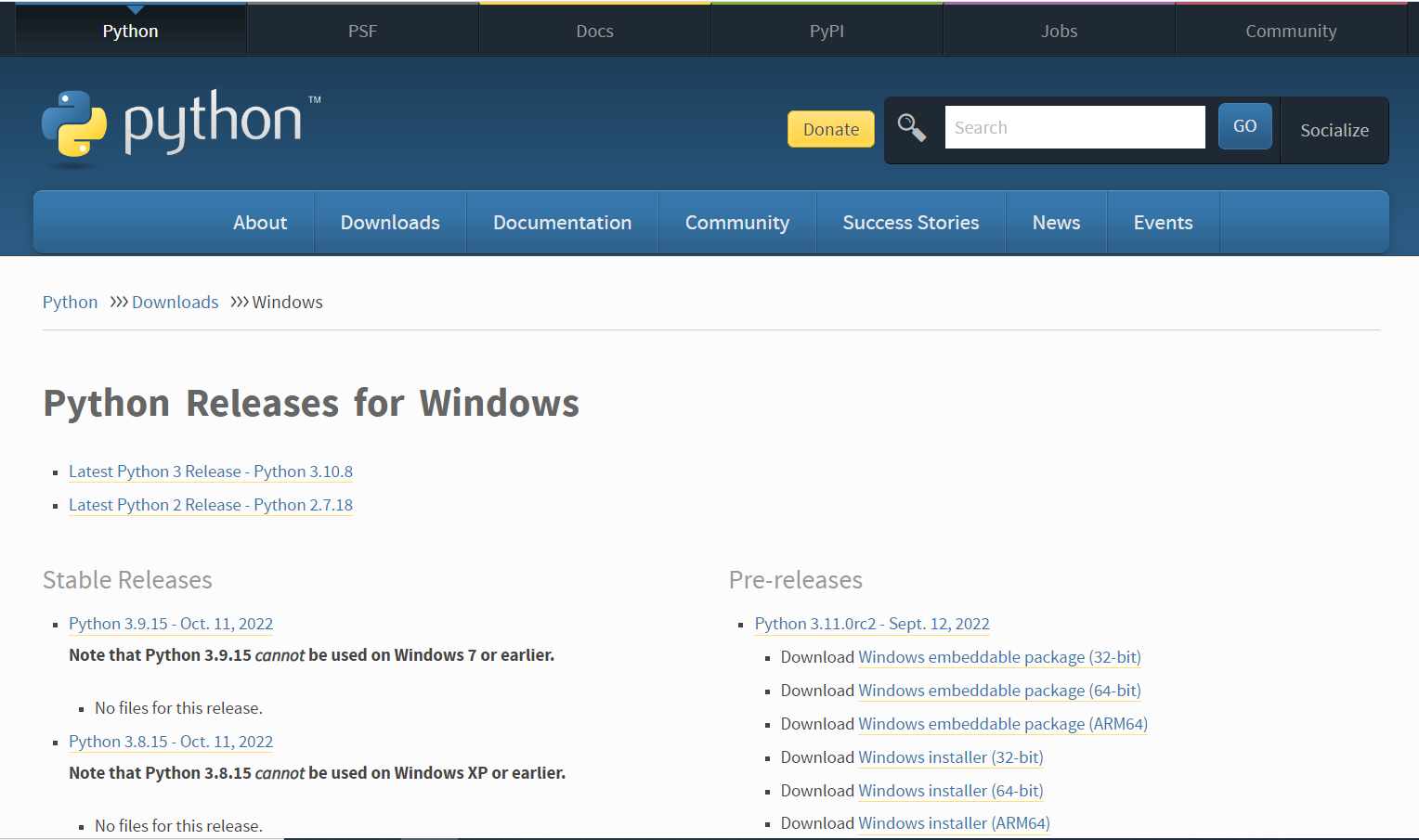Click the Stable Releases heading

click(x=127, y=580)
